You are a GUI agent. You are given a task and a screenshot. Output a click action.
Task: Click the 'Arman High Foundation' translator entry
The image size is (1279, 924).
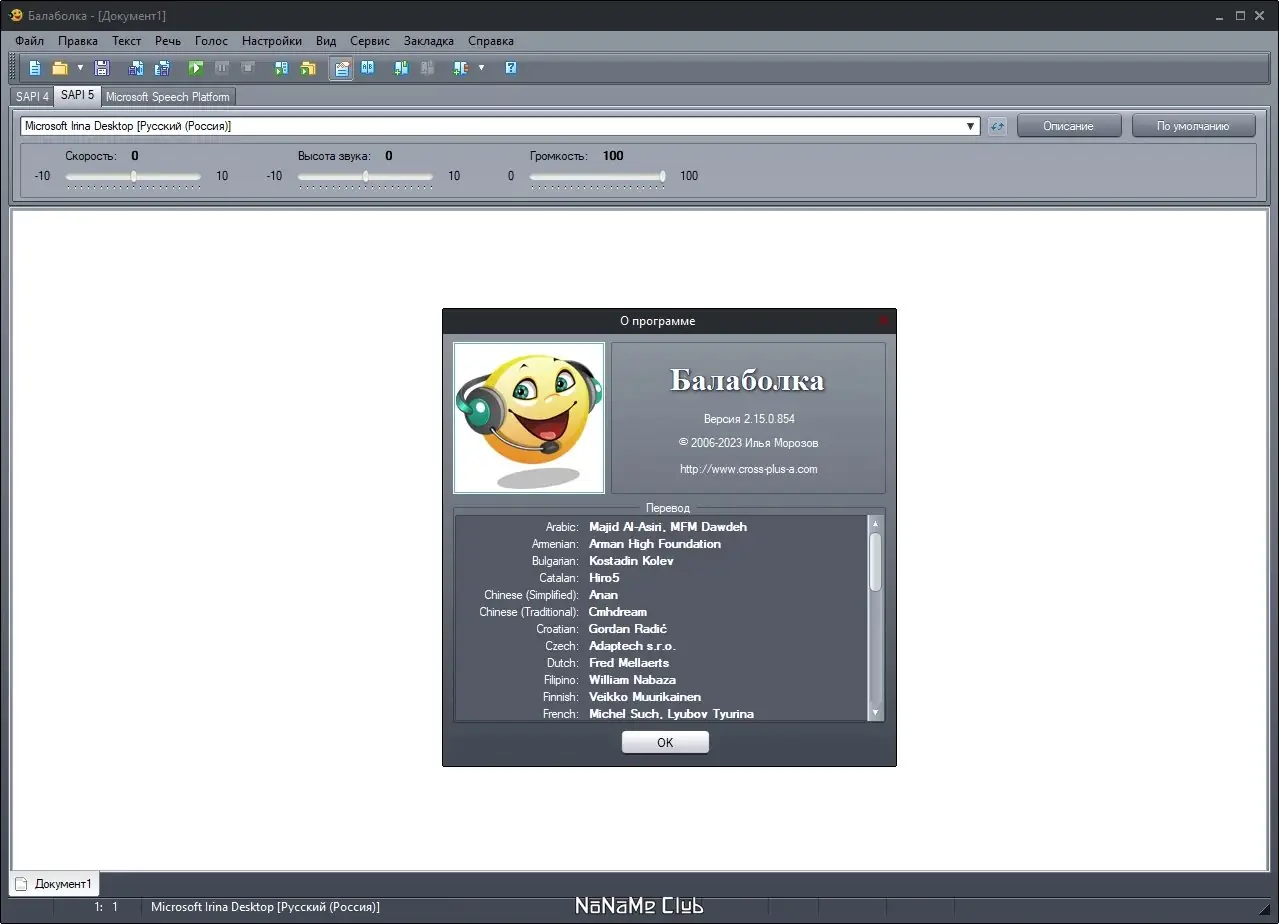655,544
